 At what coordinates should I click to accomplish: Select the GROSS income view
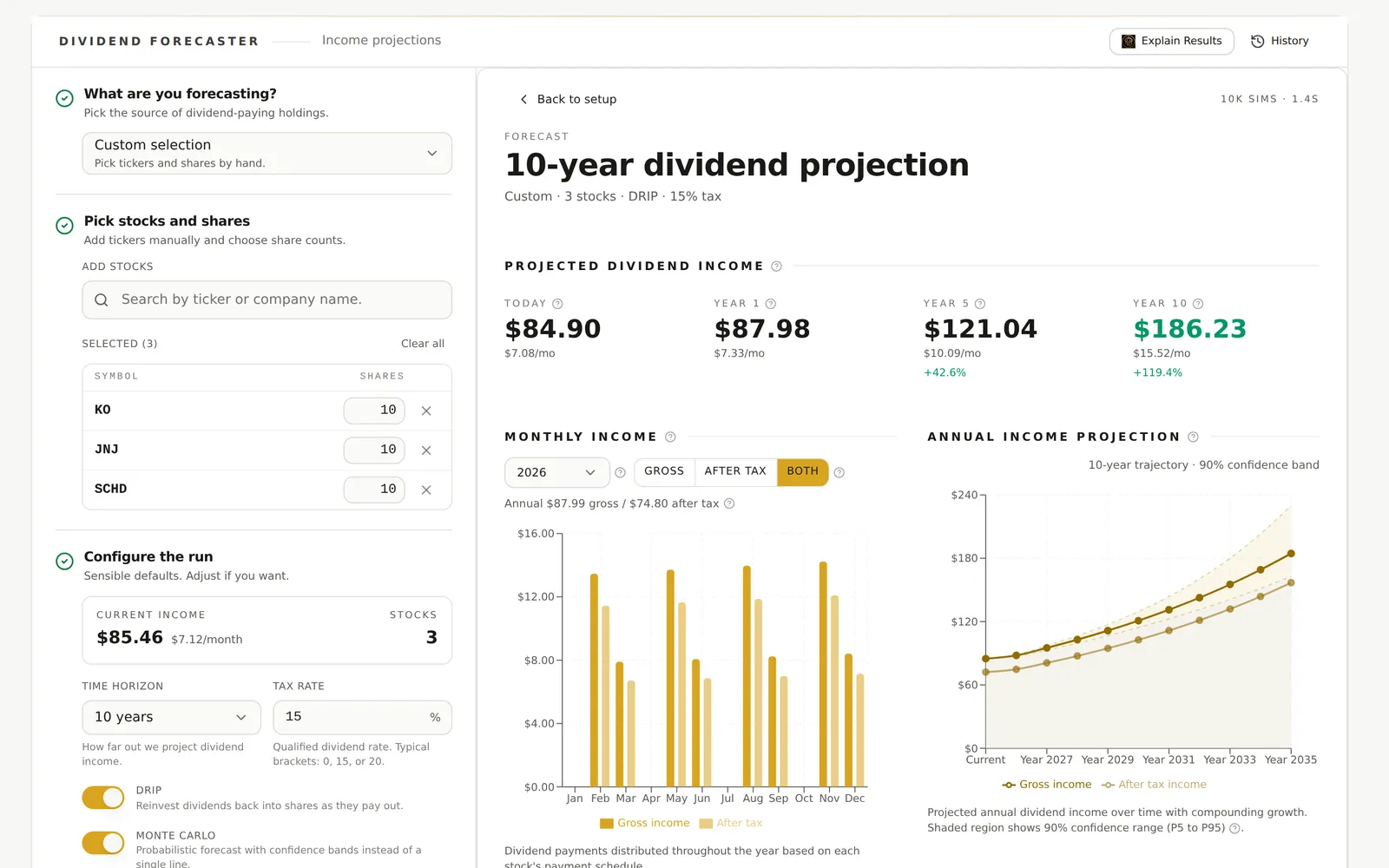coord(664,471)
